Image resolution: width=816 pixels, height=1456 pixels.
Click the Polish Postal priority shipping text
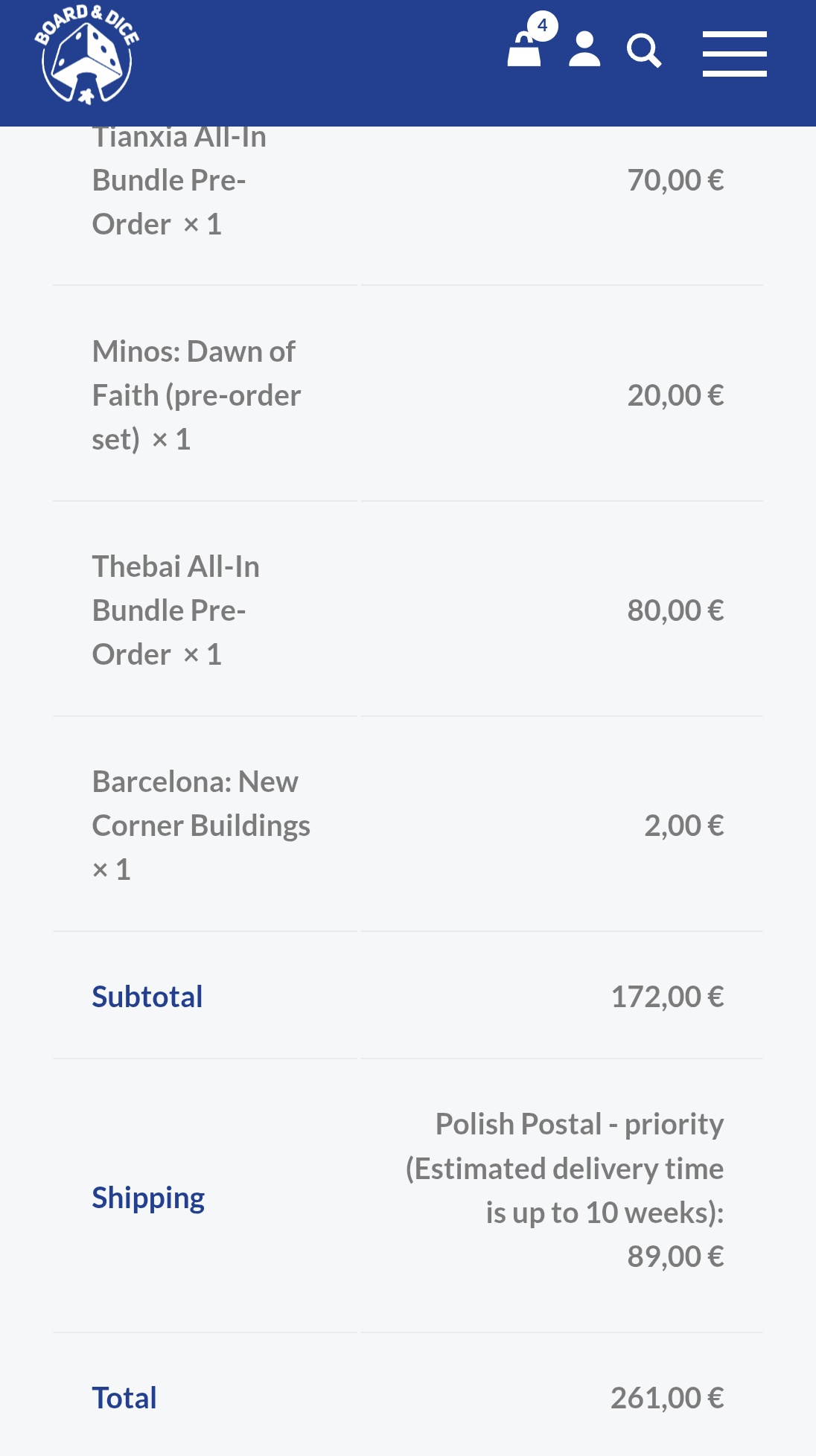coord(565,1168)
